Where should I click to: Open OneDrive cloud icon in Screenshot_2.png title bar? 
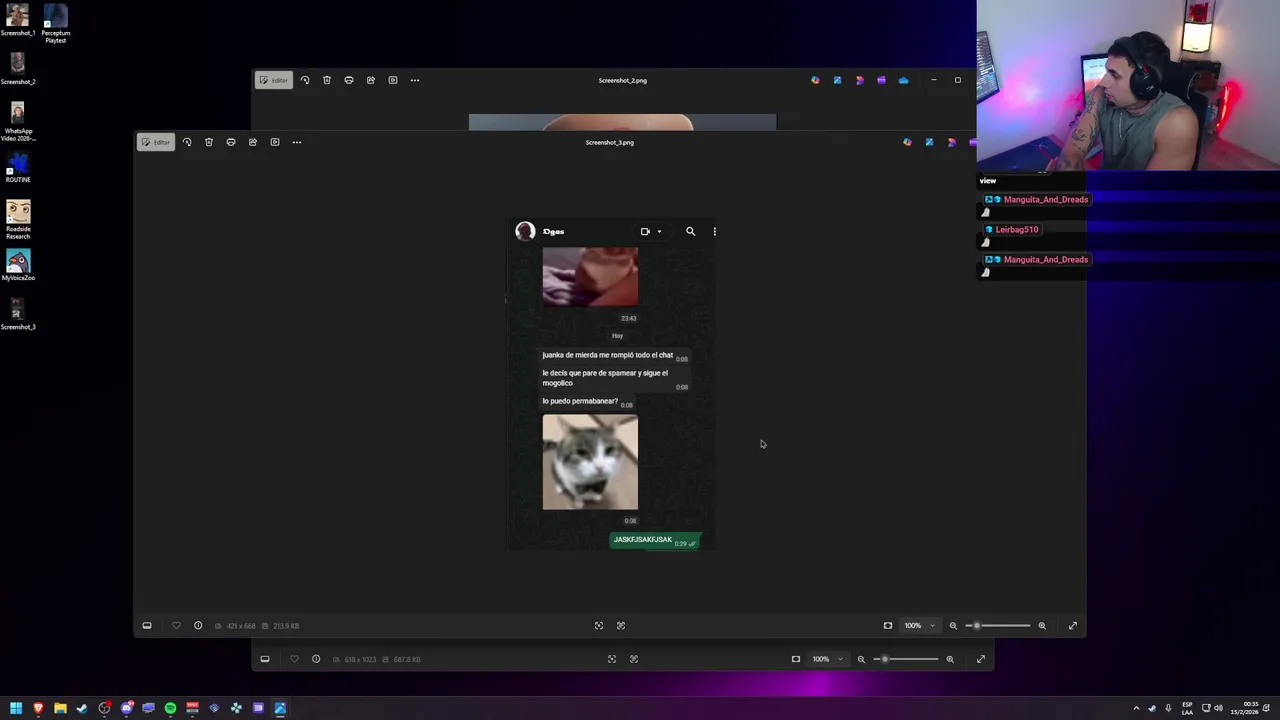(903, 80)
